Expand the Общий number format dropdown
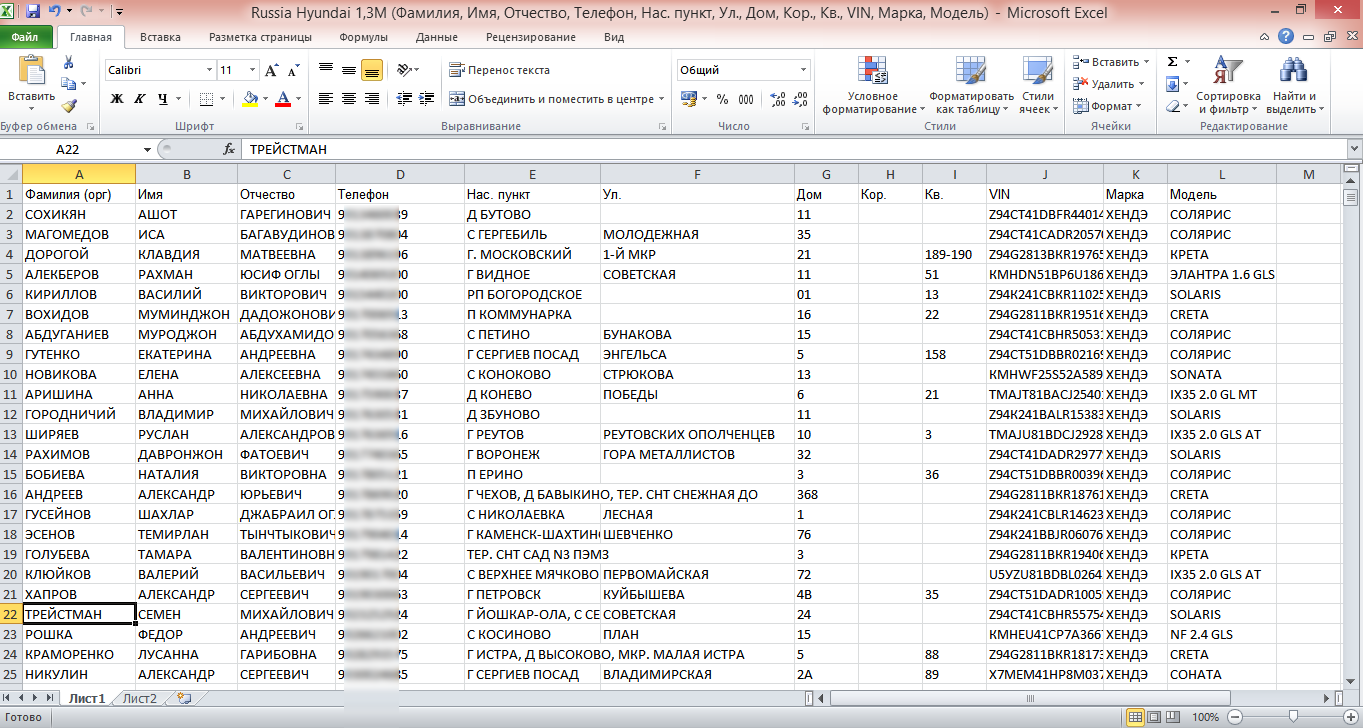The image size is (1363, 728). [803, 70]
